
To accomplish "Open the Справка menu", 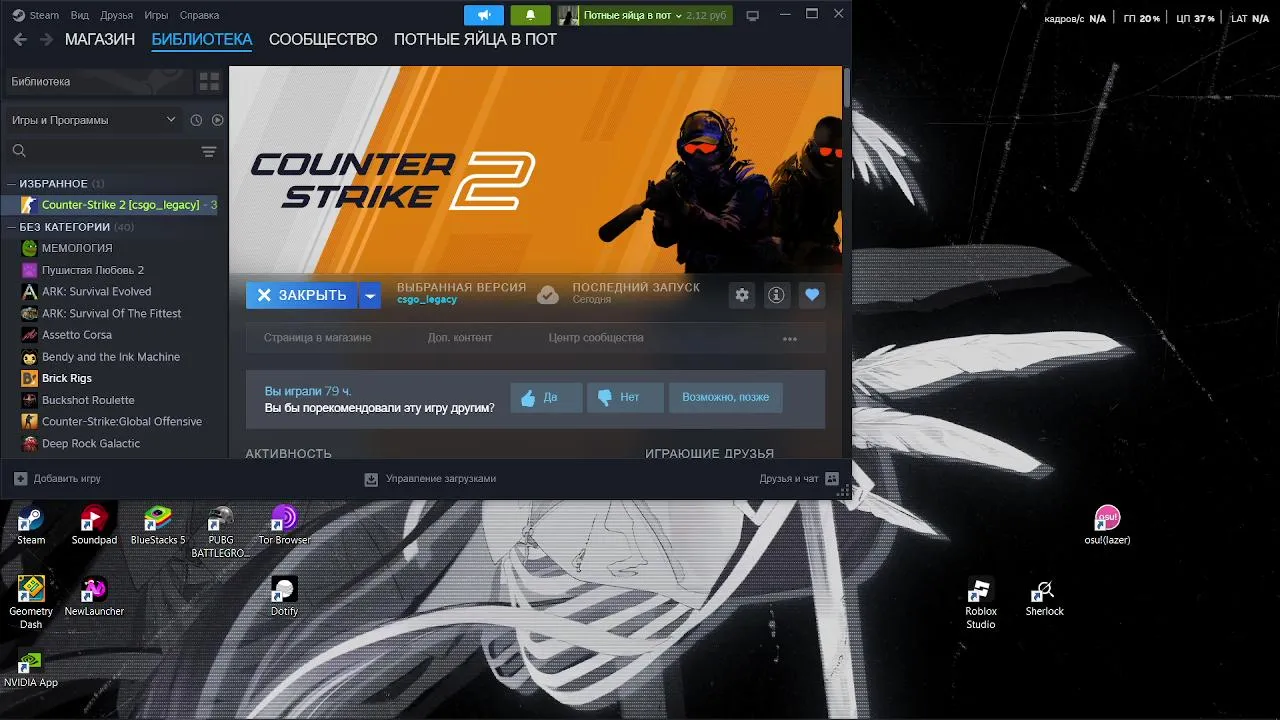I will click(x=199, y=16).
